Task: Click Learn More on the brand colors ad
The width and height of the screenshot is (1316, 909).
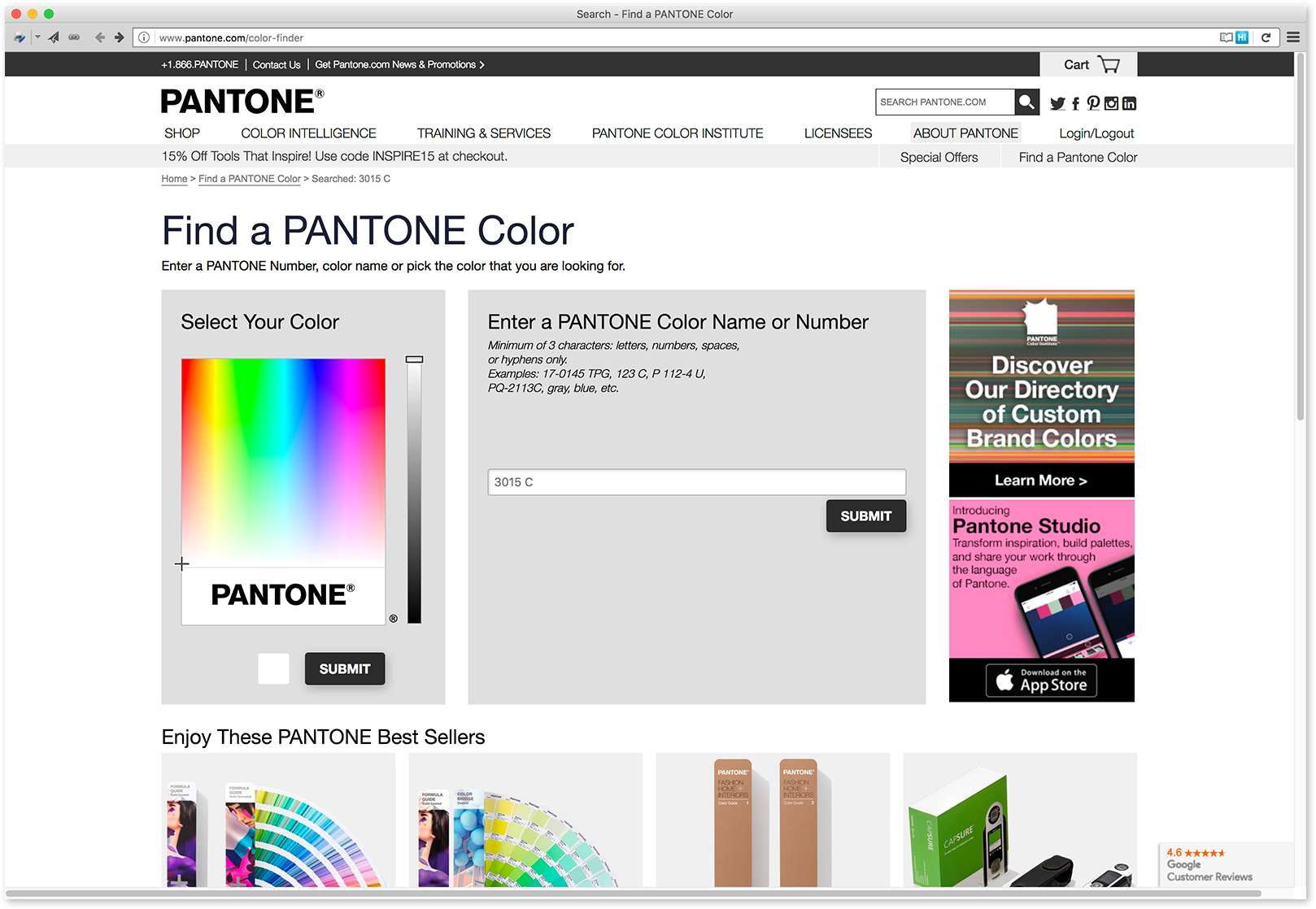Action: point(1041,481)
